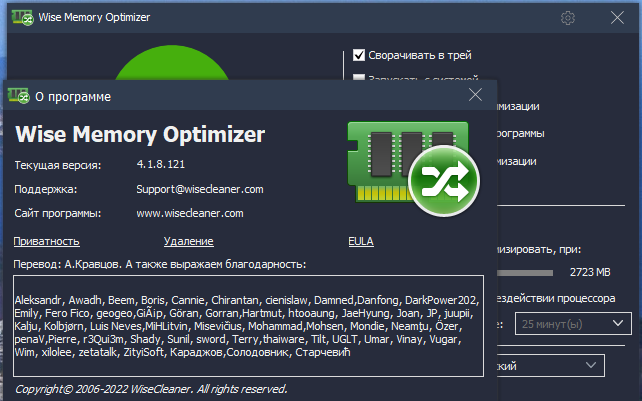
Task: Click Support@wisecleaner.com email address
Action: 200,189
